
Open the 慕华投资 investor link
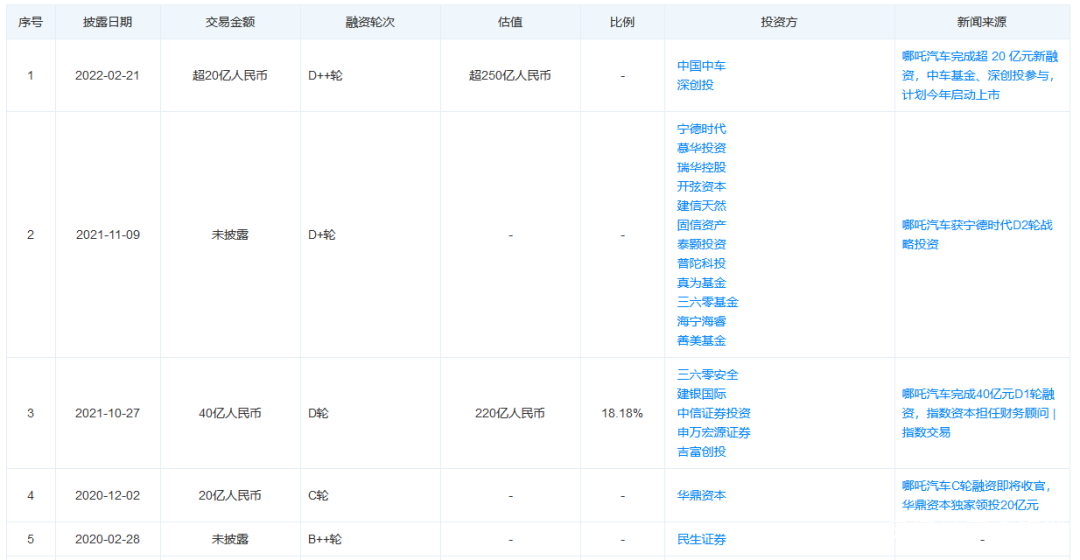(701, 149)
